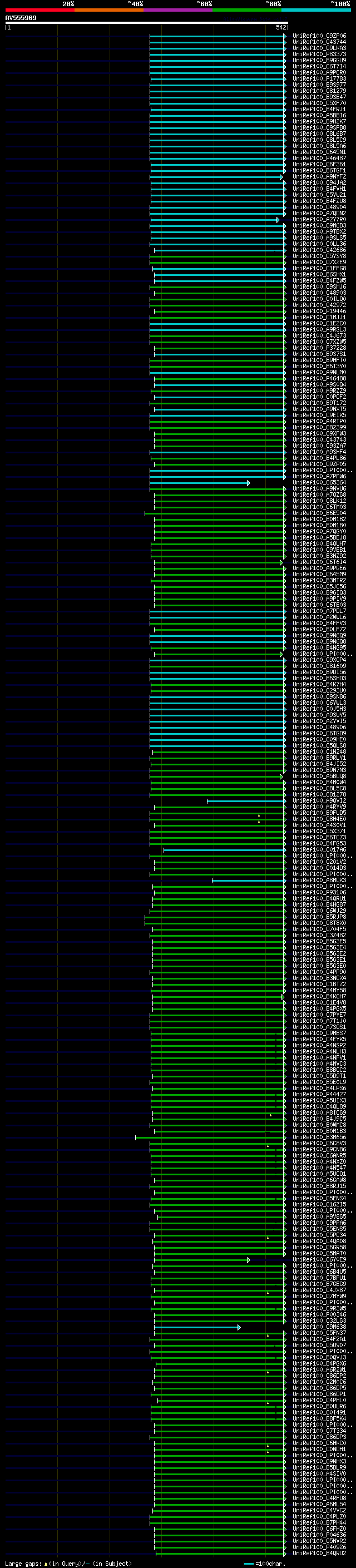Click the short cyan alignment bar of UniRef100_O65364
The image size is (356, 1568).
coord(200,483)
